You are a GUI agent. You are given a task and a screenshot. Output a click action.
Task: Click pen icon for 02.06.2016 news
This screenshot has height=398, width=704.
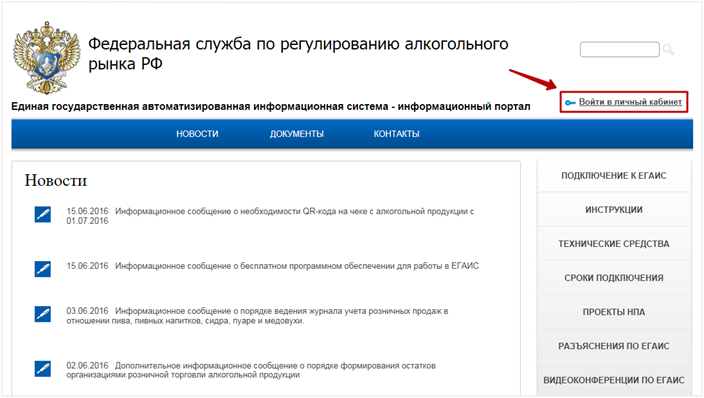43,369
